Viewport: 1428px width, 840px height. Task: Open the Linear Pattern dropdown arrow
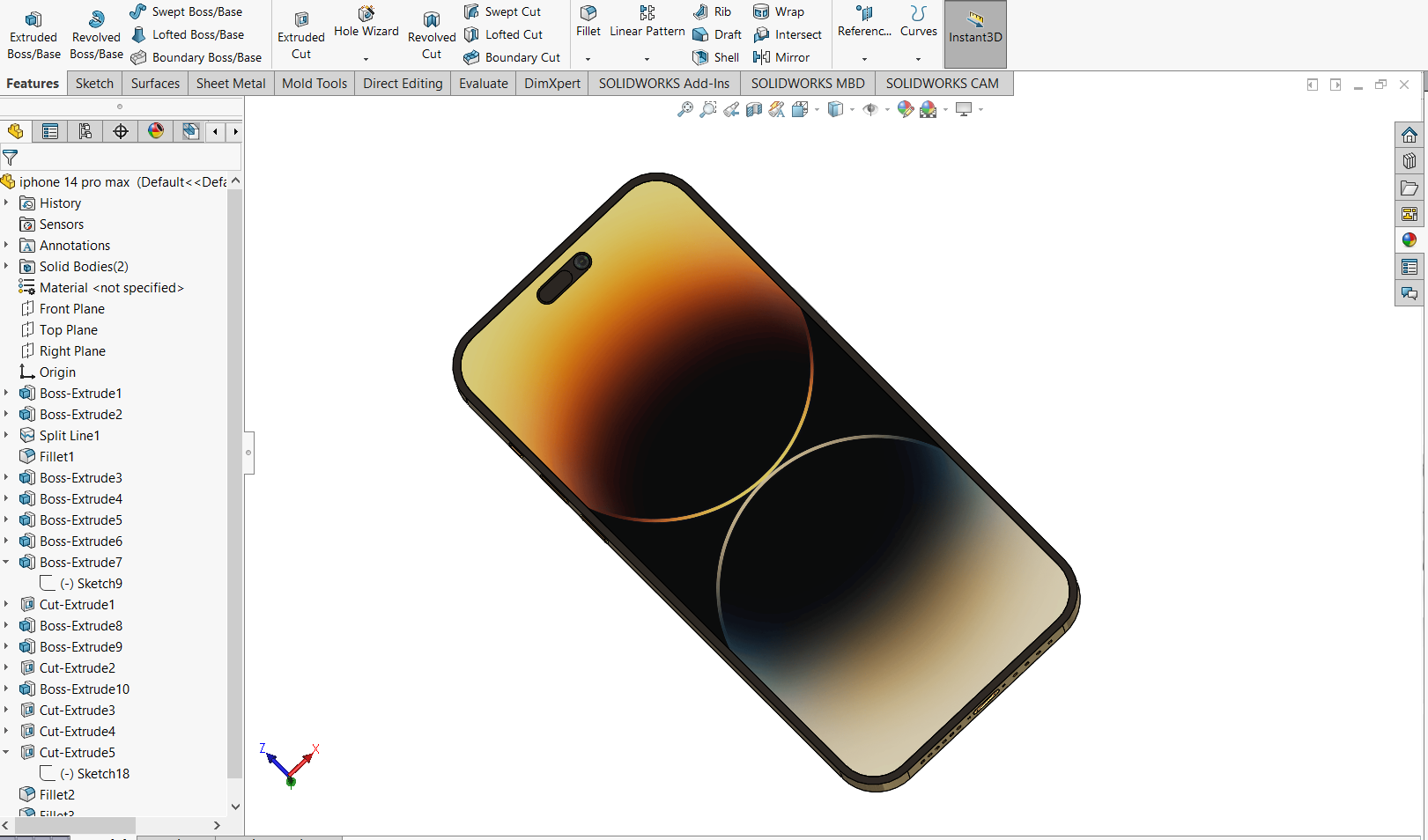tap(647, 59)
